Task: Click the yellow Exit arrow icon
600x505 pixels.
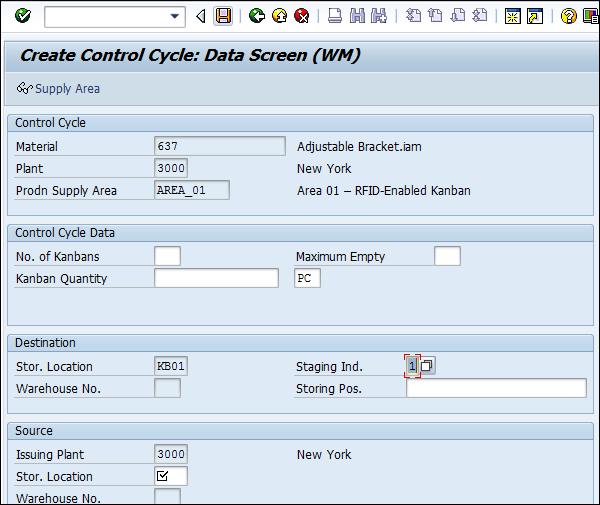Action: click(x=279, y=16)
